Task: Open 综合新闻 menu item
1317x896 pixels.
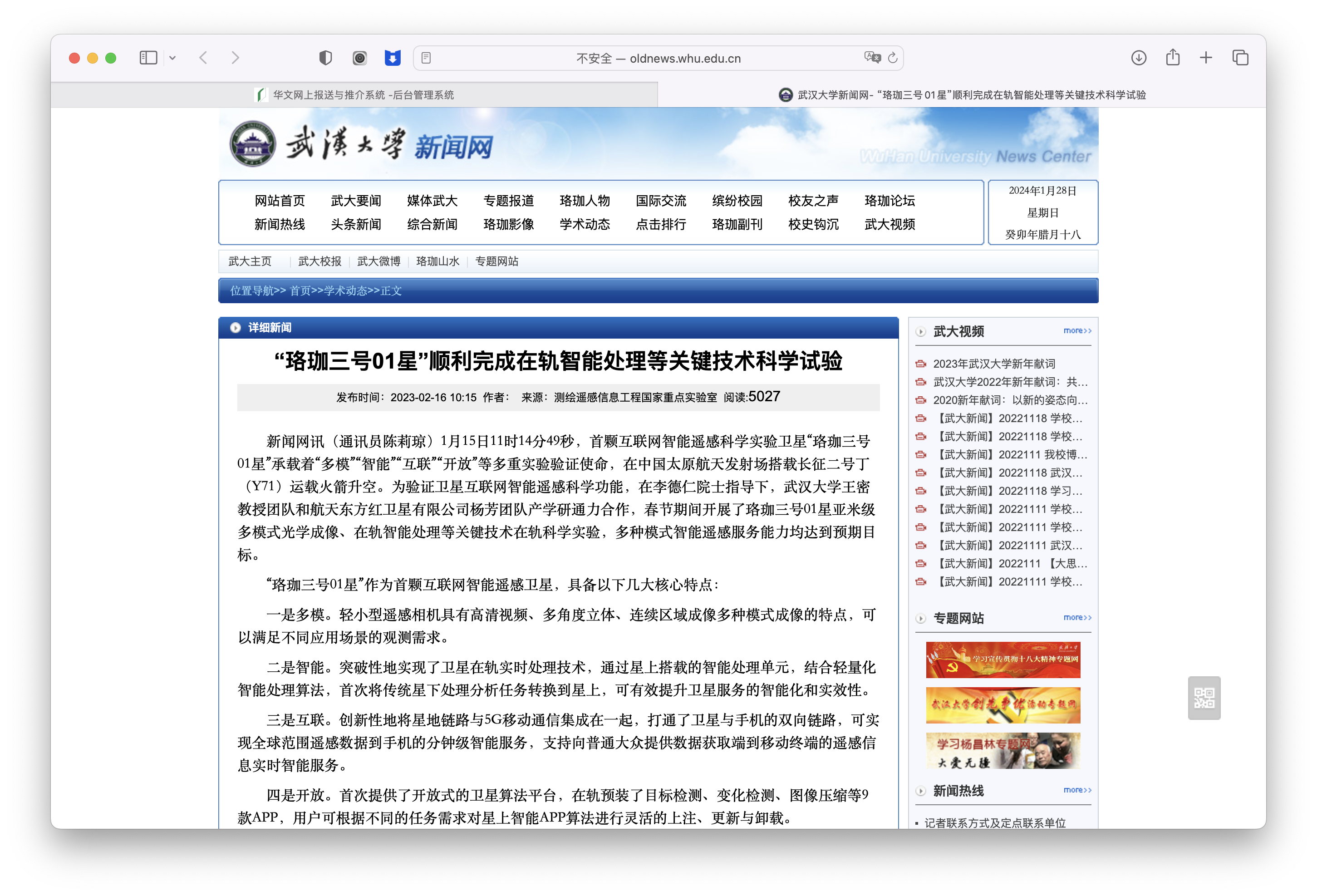Action: point(432,224)
